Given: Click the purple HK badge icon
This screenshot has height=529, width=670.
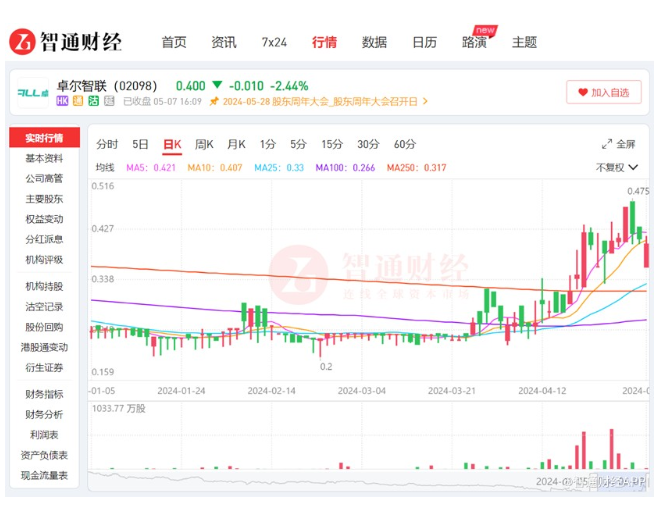Looking at the screenshot, I should 62,101.
